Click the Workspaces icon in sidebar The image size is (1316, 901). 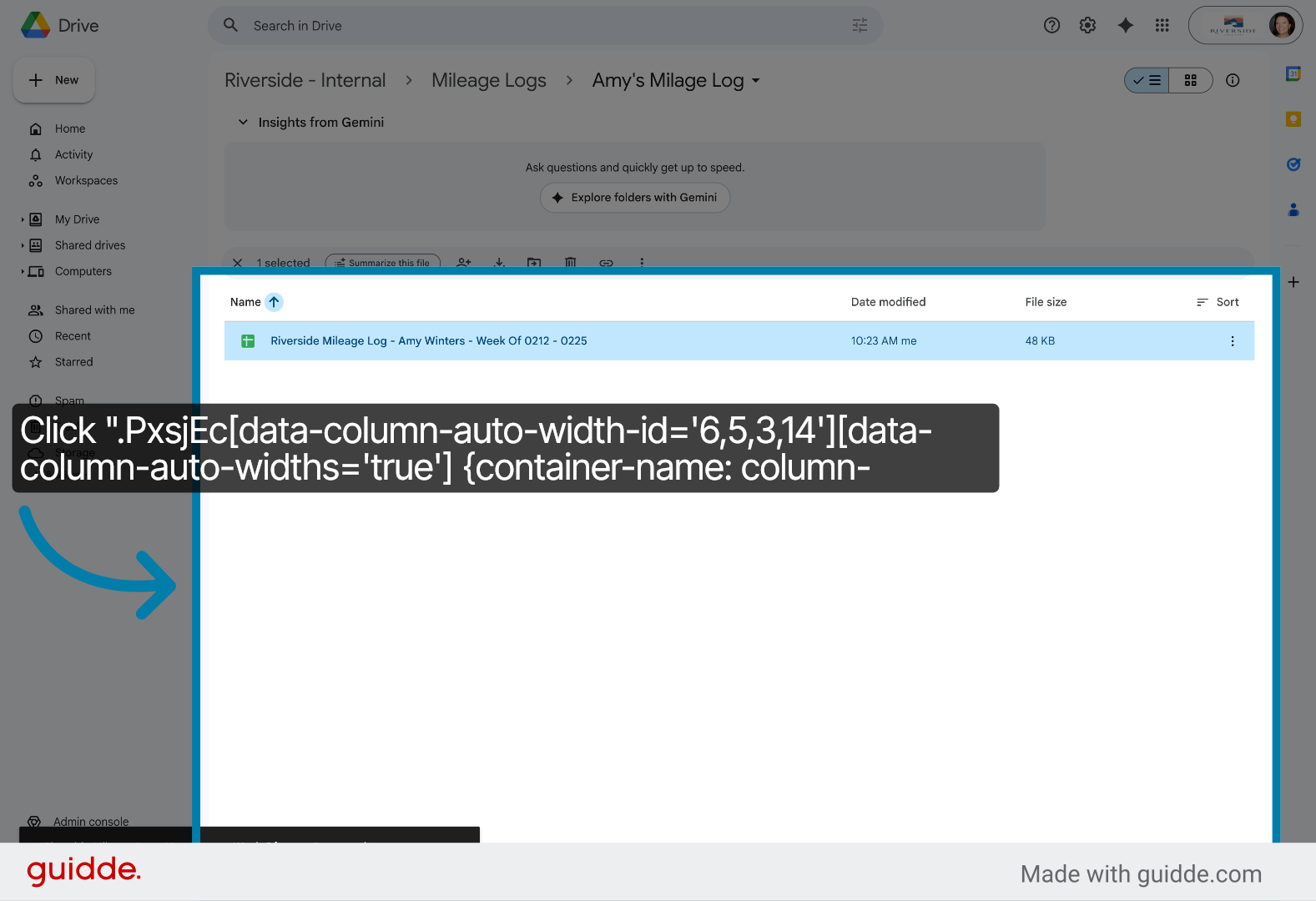[36, 180]
